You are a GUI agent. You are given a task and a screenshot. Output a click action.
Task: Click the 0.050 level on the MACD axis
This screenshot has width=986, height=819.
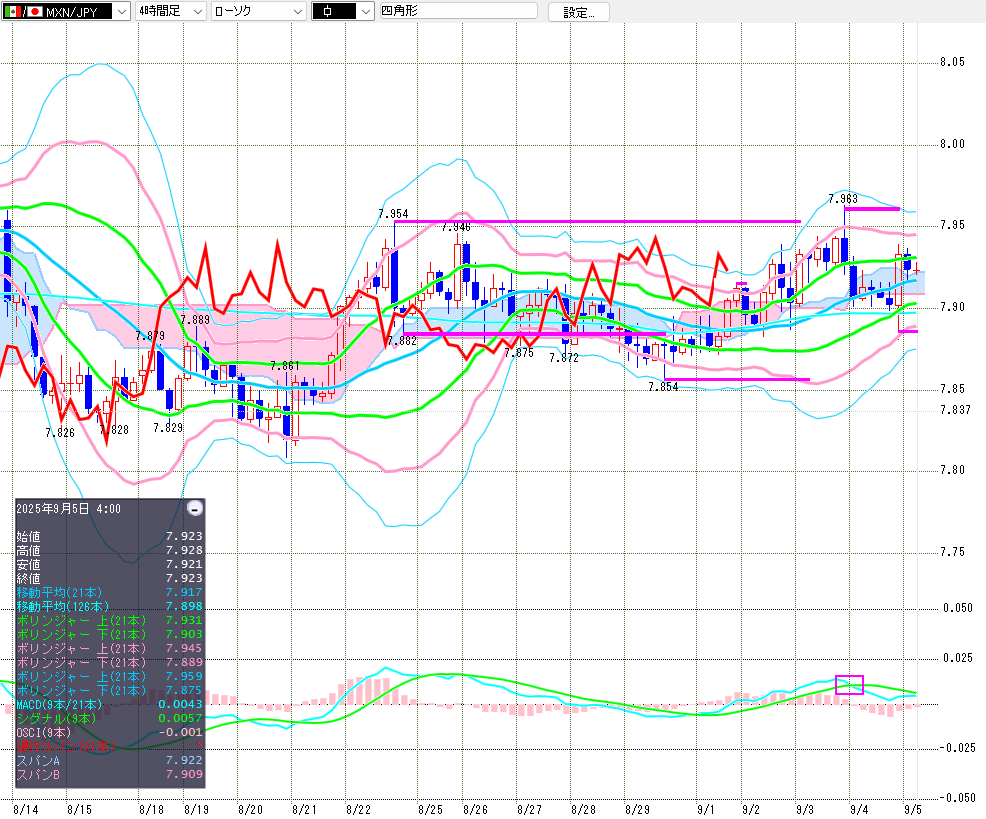958,608
